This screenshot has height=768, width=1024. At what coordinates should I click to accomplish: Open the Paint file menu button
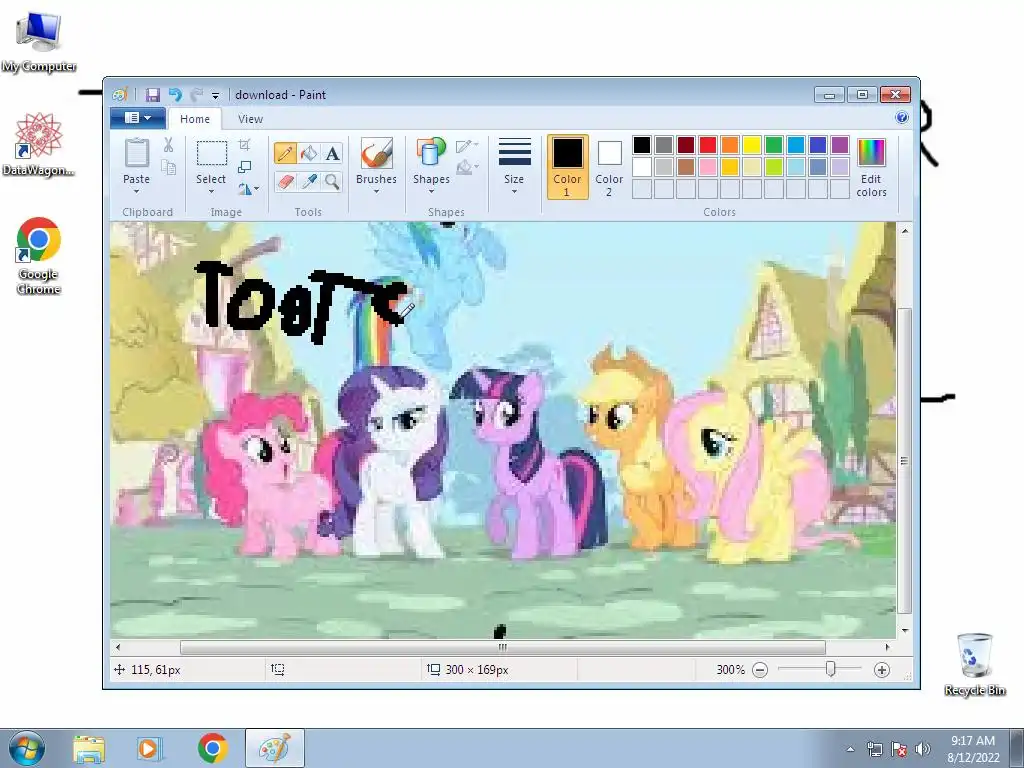[138, 118]
